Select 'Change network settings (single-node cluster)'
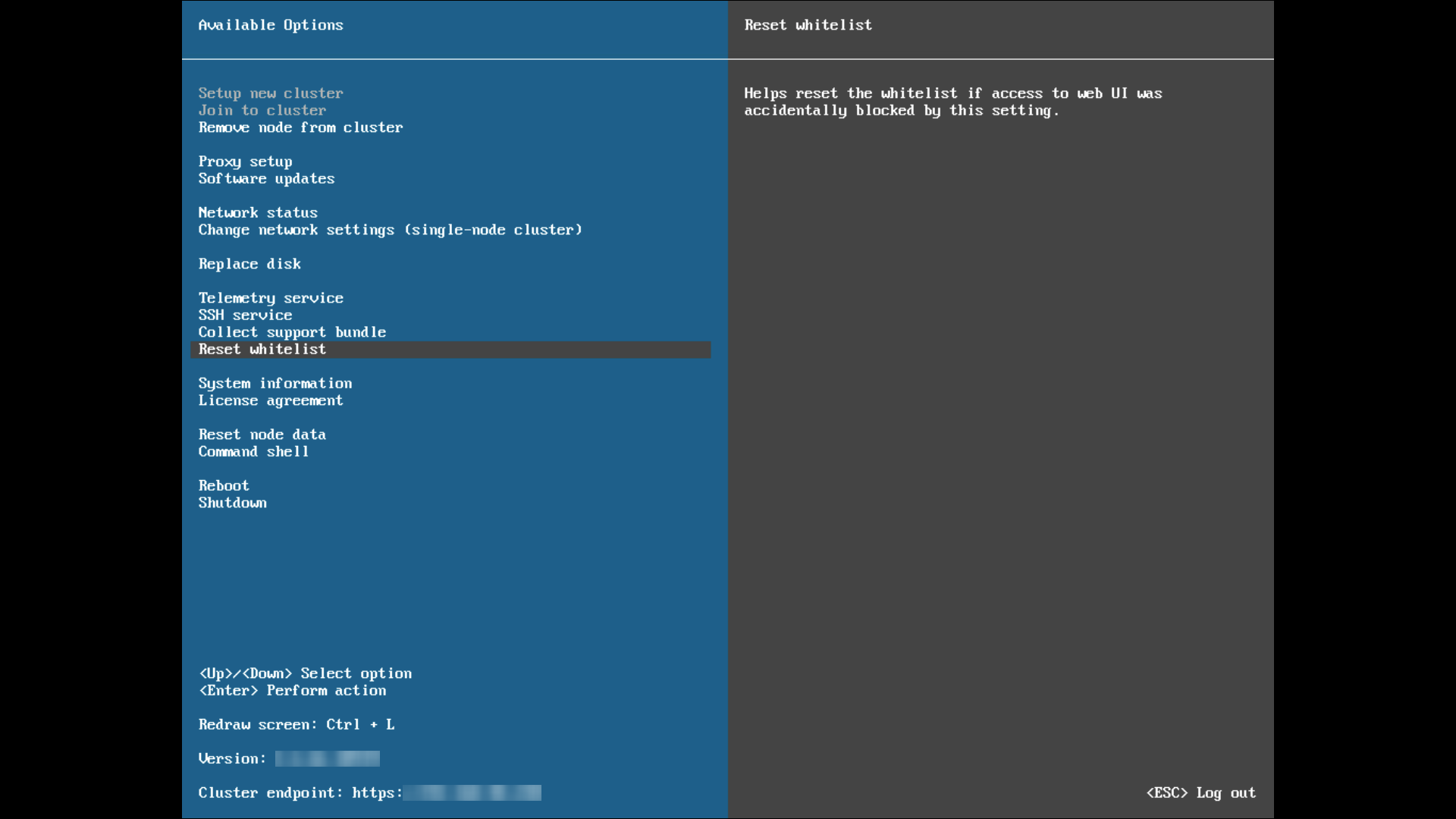Screen dimensions: 1456x819 pyautogui.click(x=391, y=230)
